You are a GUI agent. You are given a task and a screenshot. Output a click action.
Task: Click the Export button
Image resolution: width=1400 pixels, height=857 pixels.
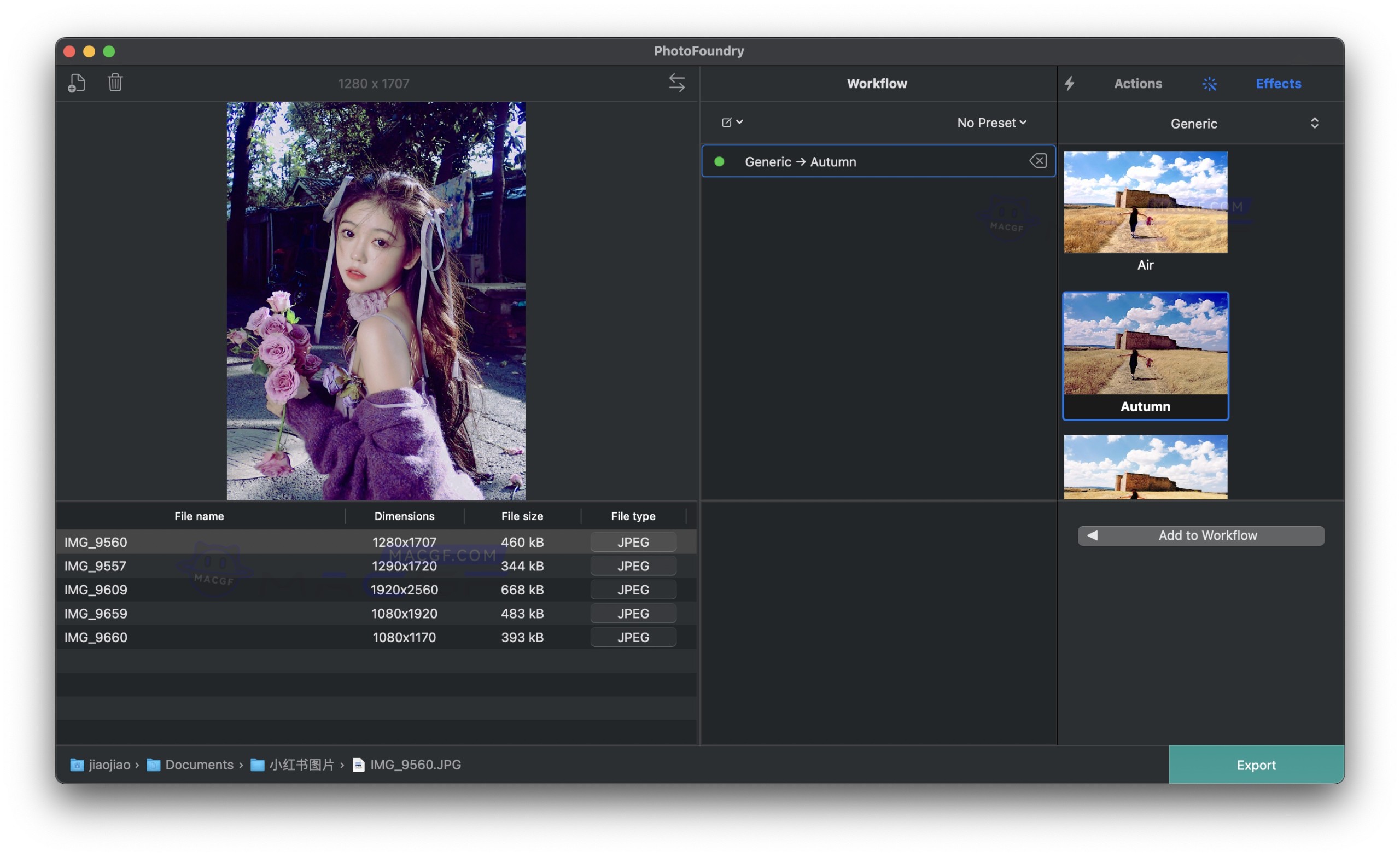click(x=1256, y=765)
